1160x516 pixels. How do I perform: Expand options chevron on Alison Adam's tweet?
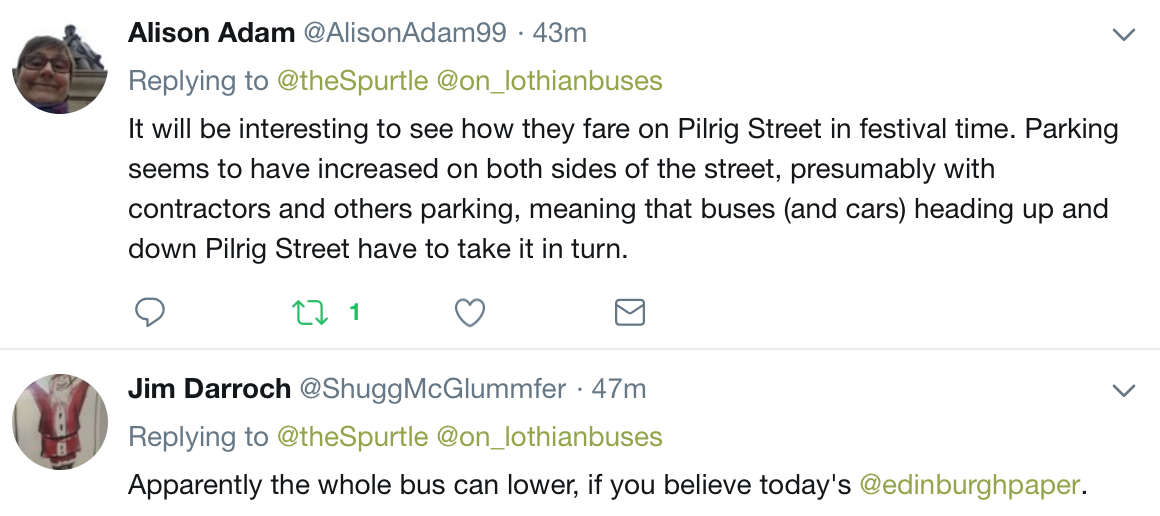coord(1124,34)
